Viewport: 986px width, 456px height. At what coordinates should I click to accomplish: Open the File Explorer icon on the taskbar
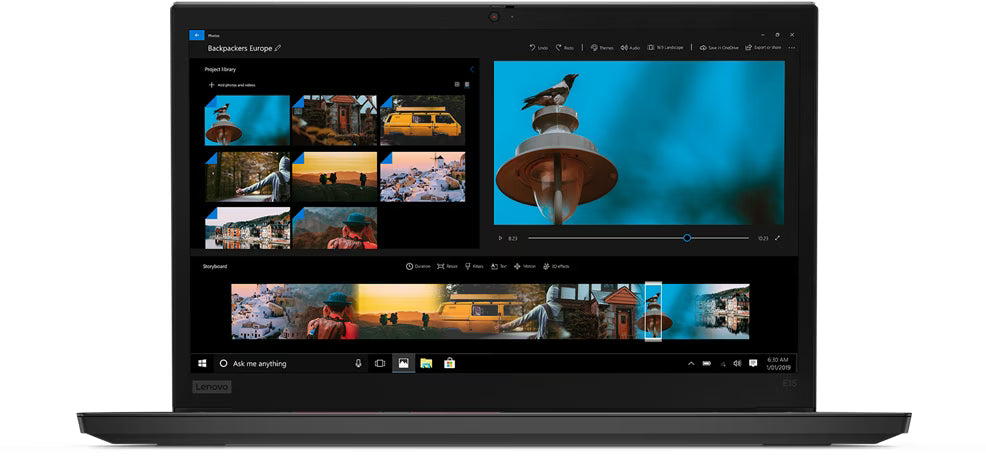point(426,364)
